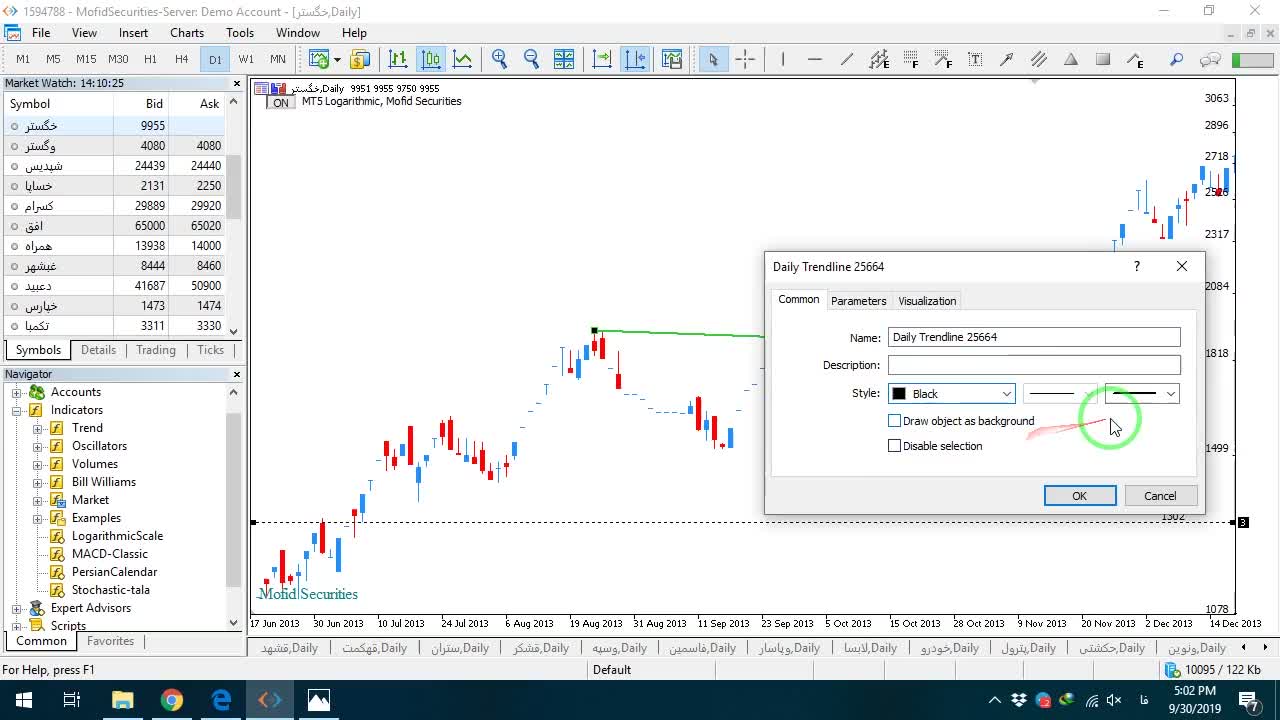Check the Disable selection checkbox
The width and height of the screenshot is (1280, 720).
895,446
